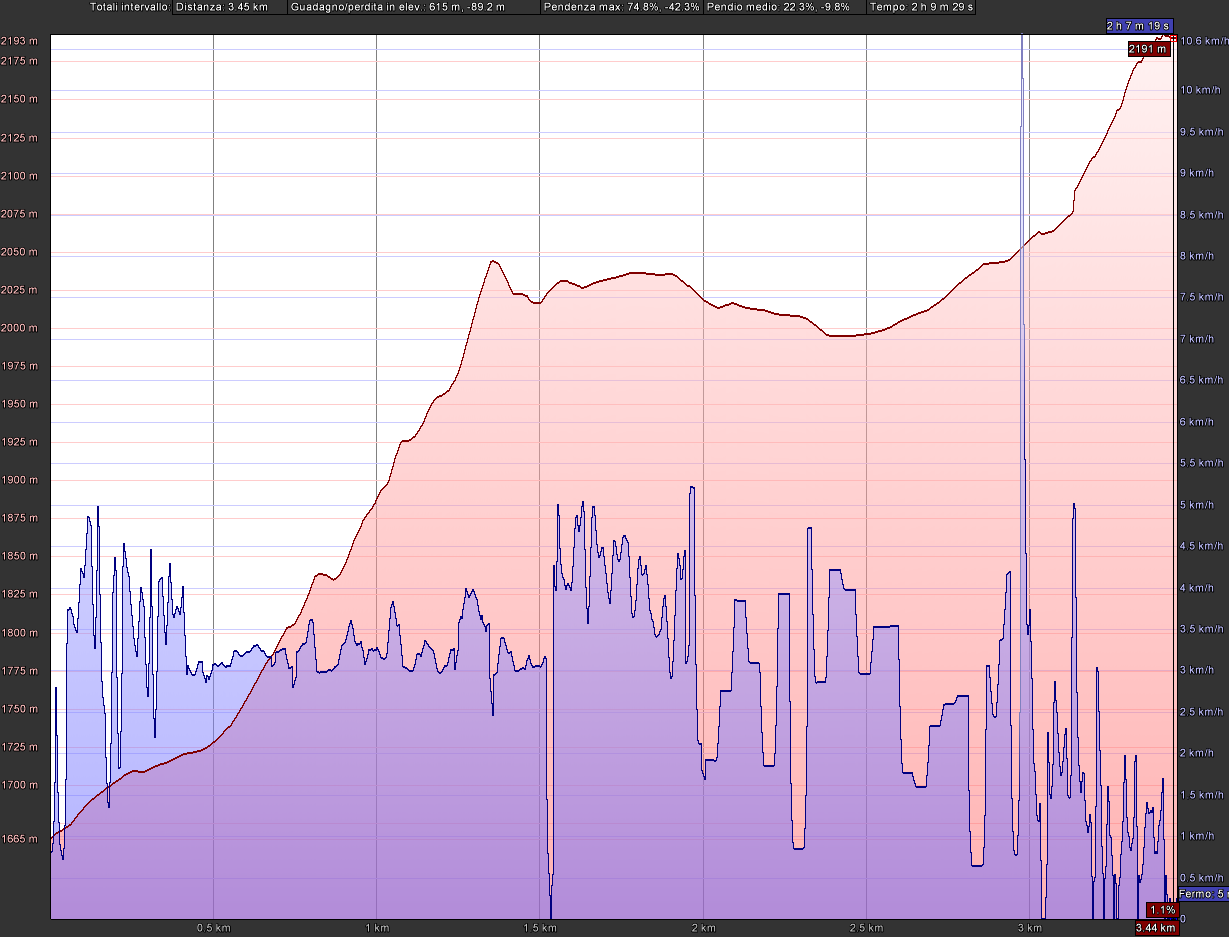
Task: Click the '2050 m' elevation axis label
Action: pyautogui.click(x=20, y=252)
